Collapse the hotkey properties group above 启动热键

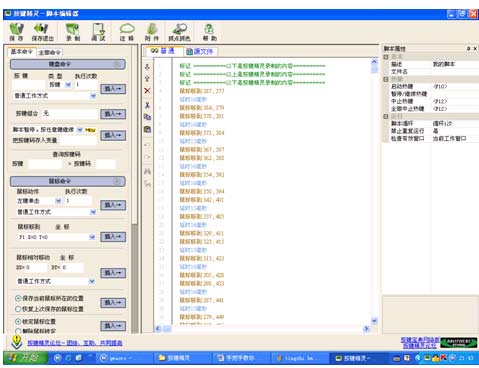[x=386, y=79]
